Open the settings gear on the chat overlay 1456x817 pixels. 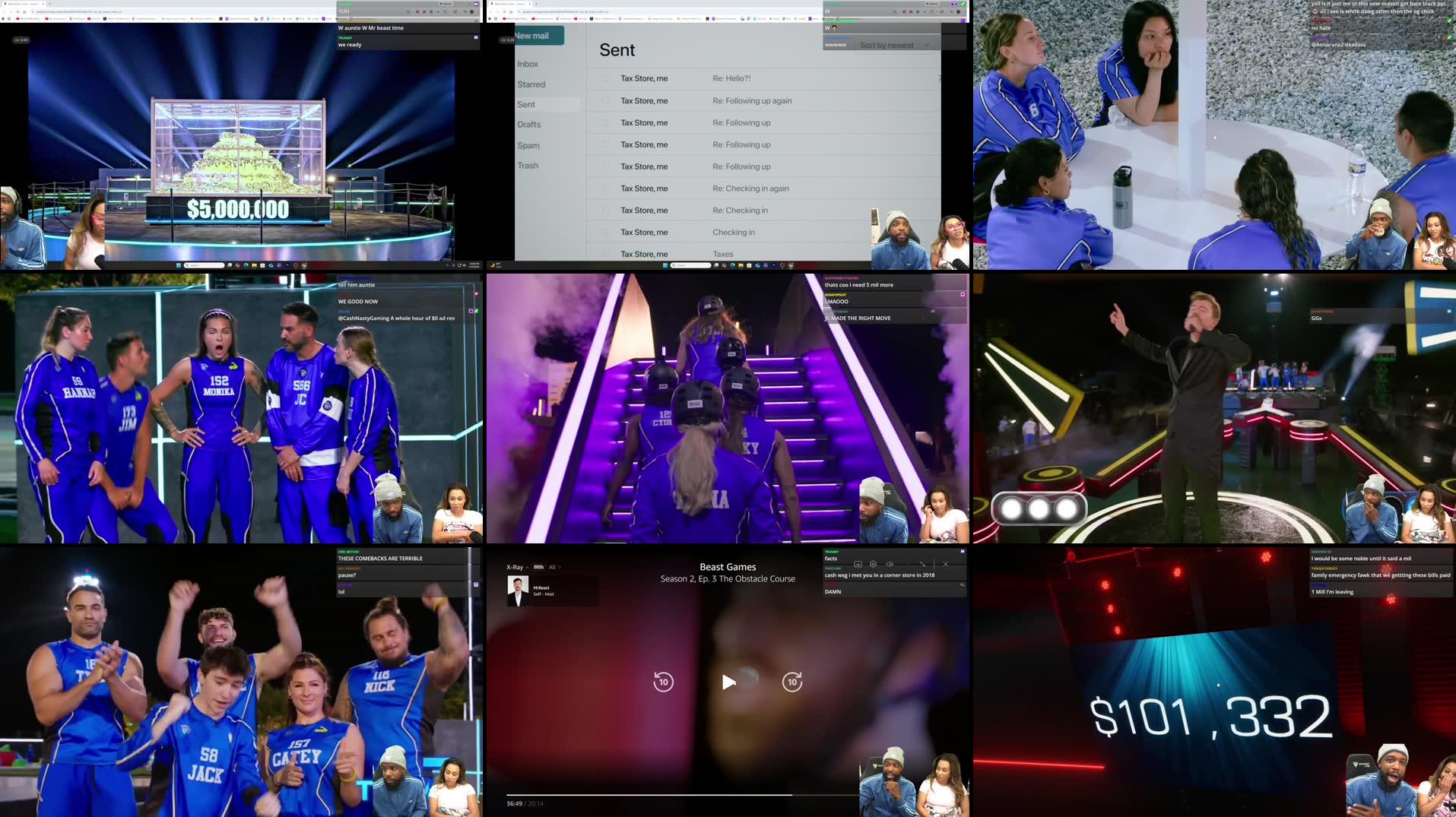(x=873, y=564)
